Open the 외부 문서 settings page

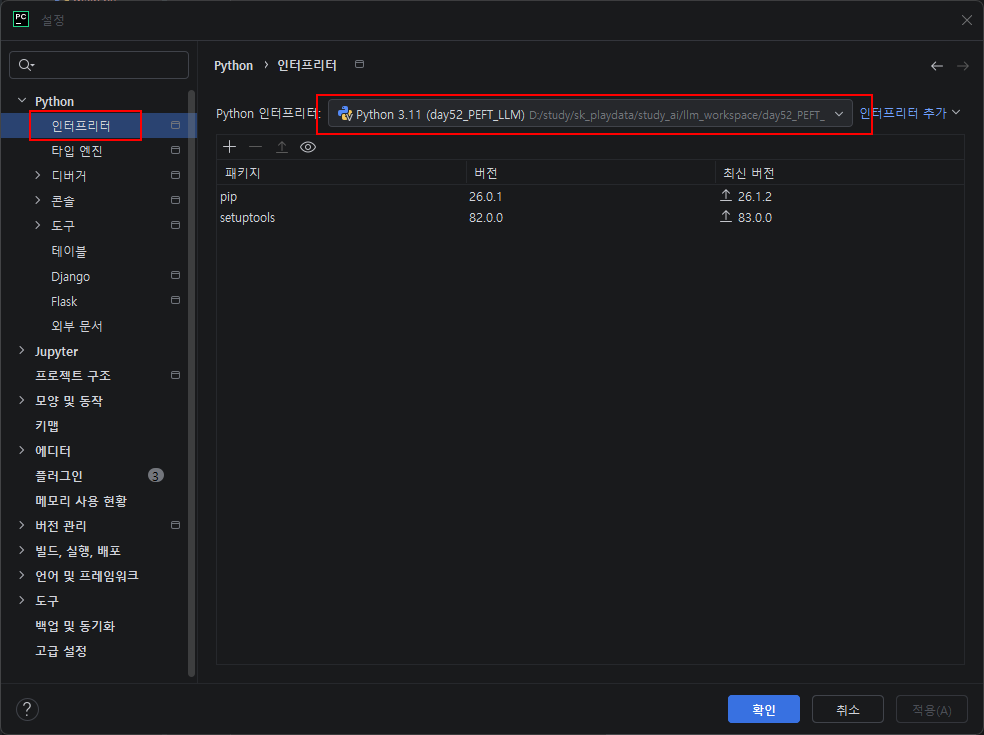77,326
